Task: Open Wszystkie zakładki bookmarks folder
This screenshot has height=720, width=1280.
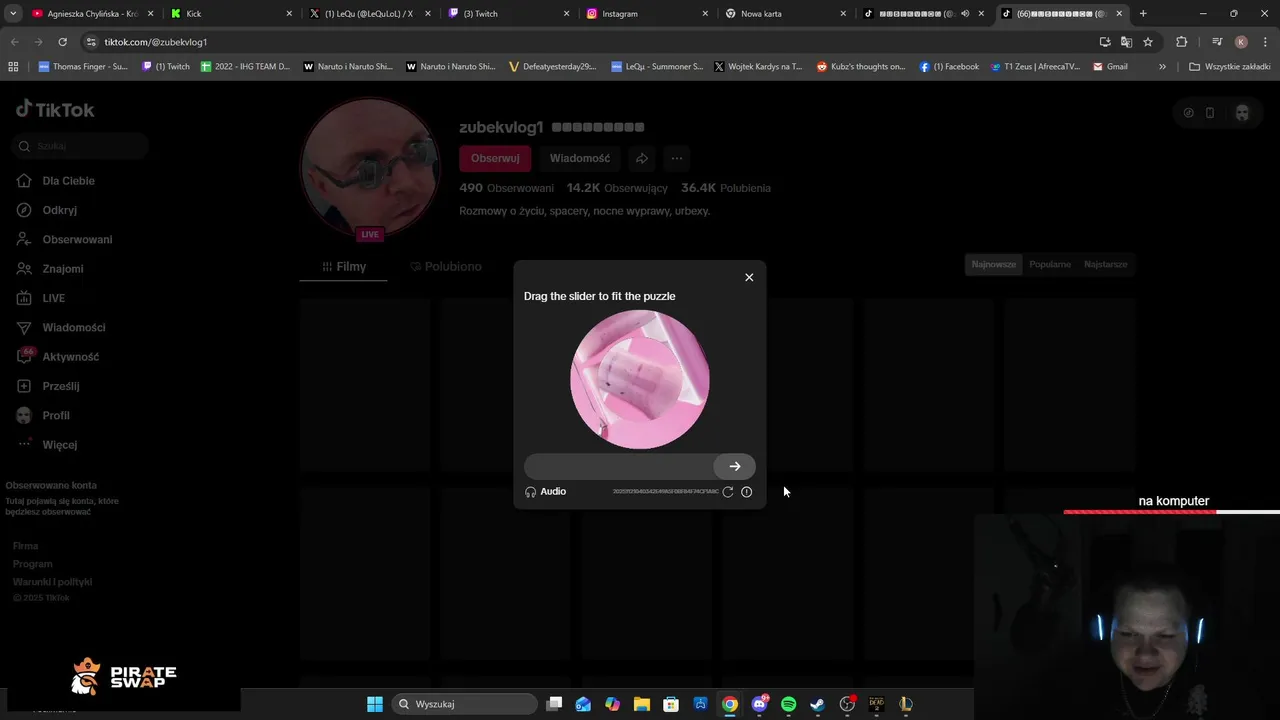Action: tap(1230, 67)
